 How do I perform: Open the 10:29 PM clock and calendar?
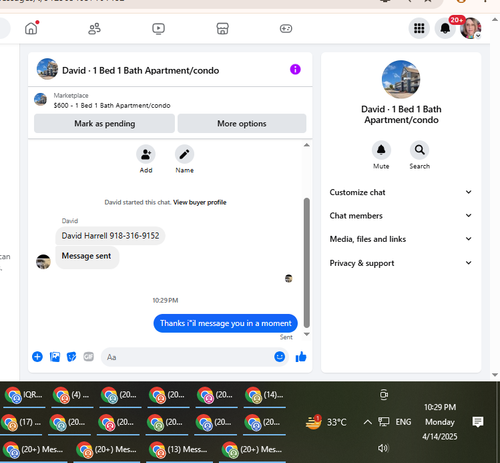tap(440, 422)
